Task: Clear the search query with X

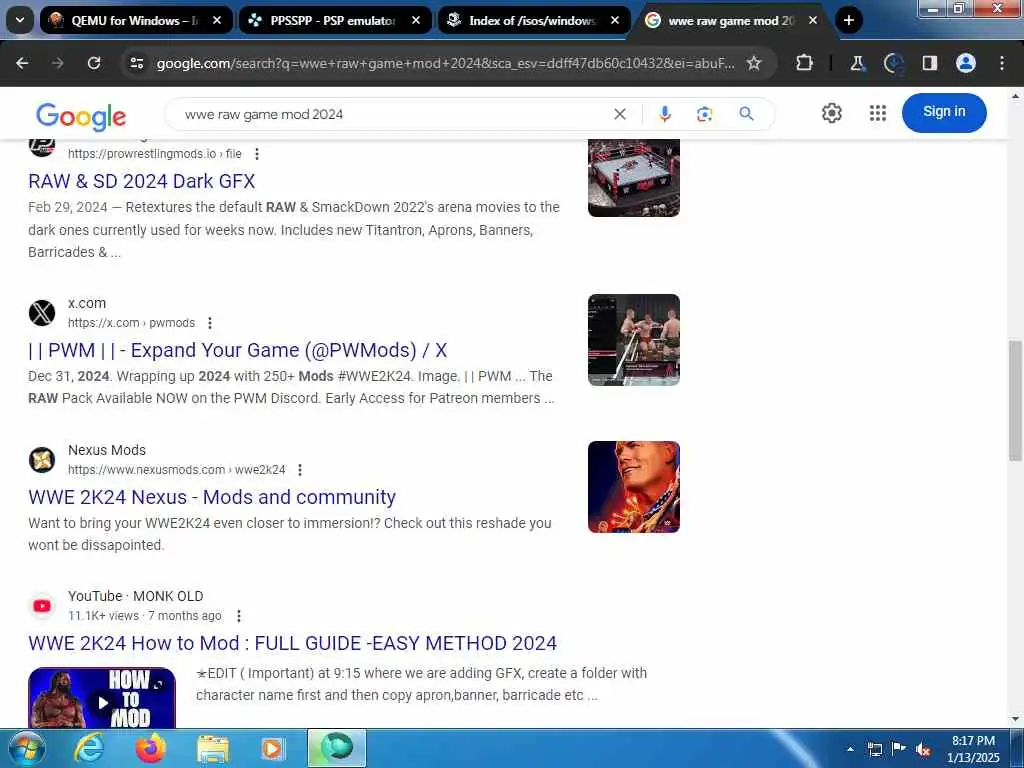Action: (x=620, y=114)
